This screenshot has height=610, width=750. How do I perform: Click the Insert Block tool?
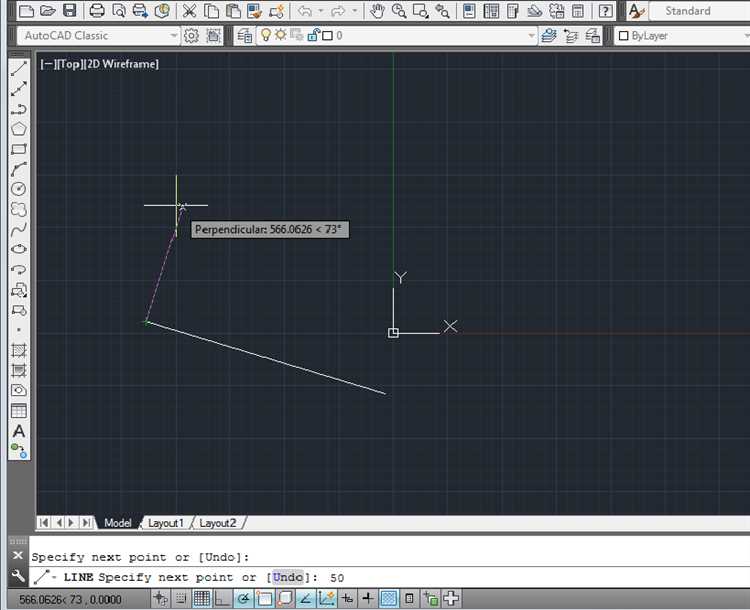tap(19, 290)
